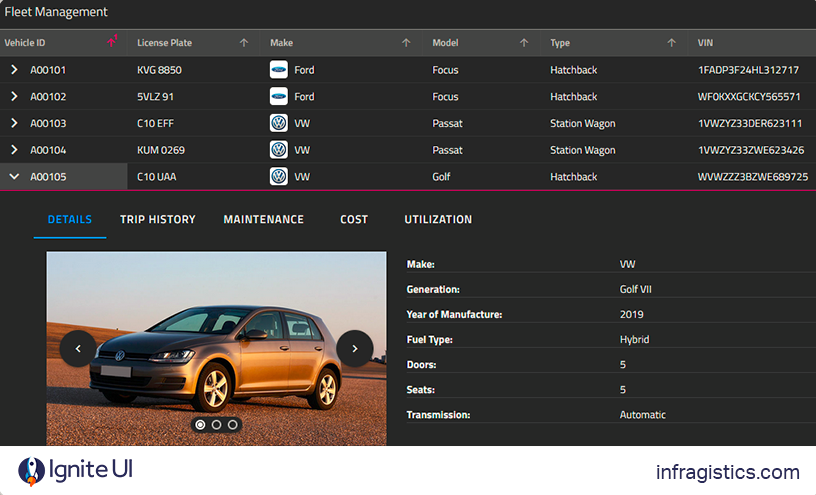816x495 pixels.
Task: Sort Model column arrow
Action: tap(524, 43)
